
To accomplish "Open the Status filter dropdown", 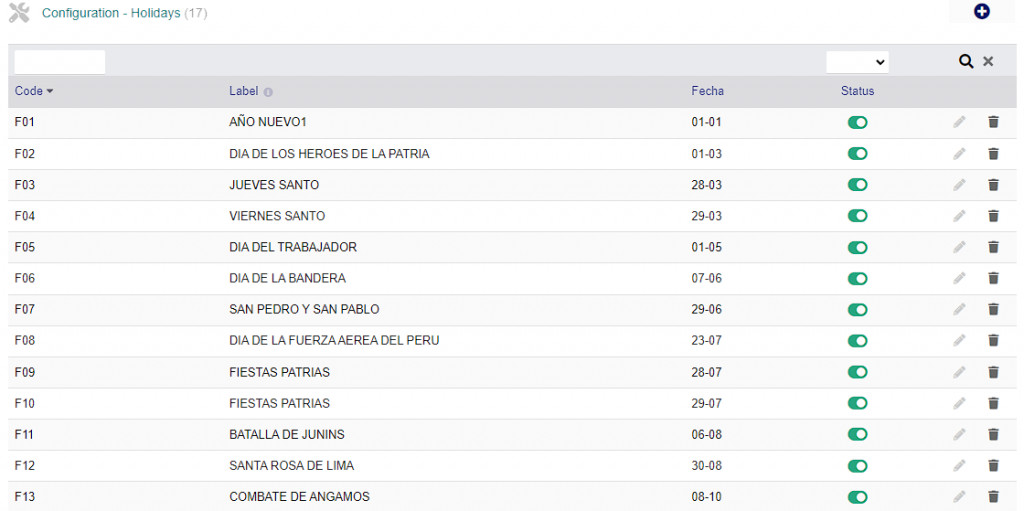I will [x=857, y=62].
